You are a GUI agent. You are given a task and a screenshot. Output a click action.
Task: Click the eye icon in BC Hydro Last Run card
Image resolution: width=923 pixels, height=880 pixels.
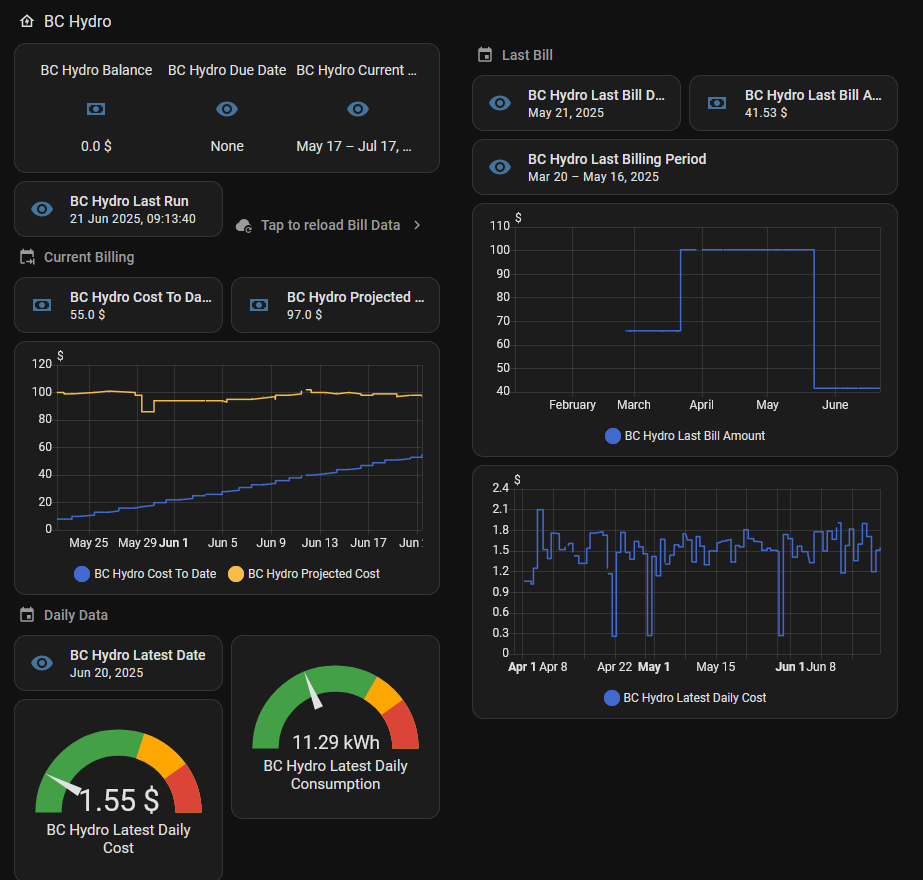pyautogui.click(x=42, y=209)
